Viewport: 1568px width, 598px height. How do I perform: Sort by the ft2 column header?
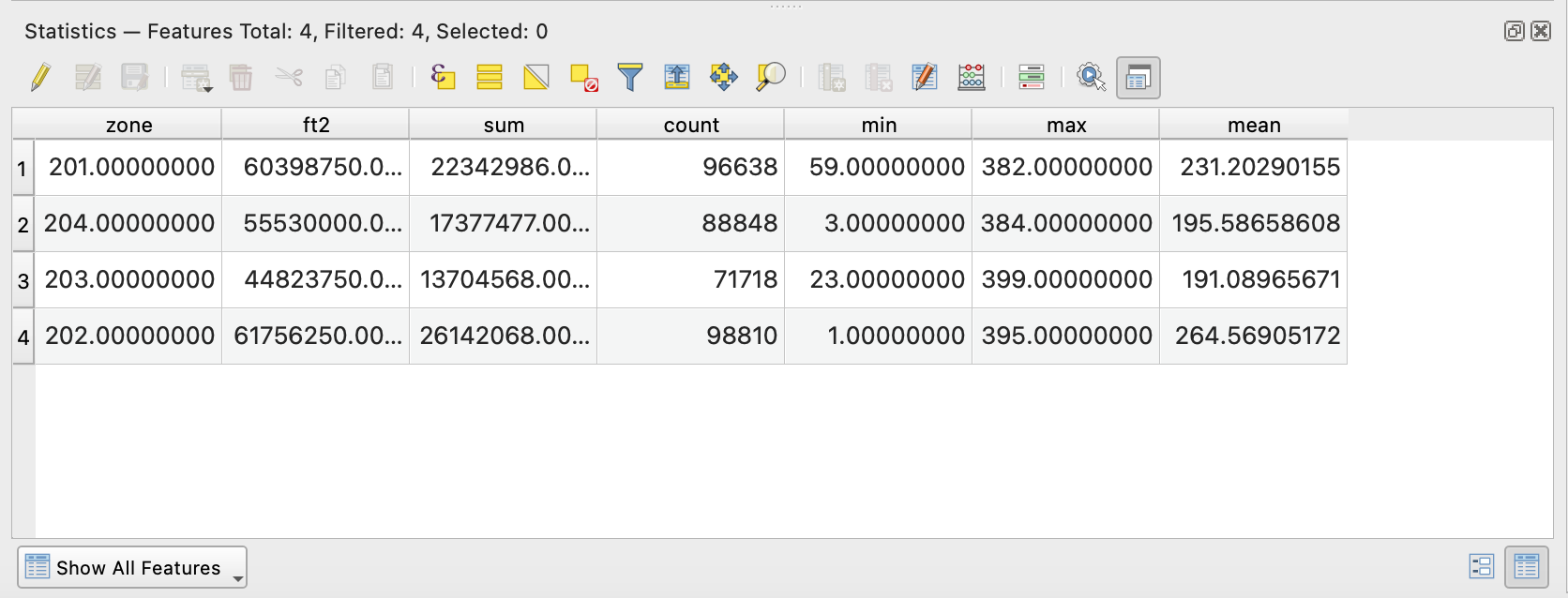click(316, 125)
